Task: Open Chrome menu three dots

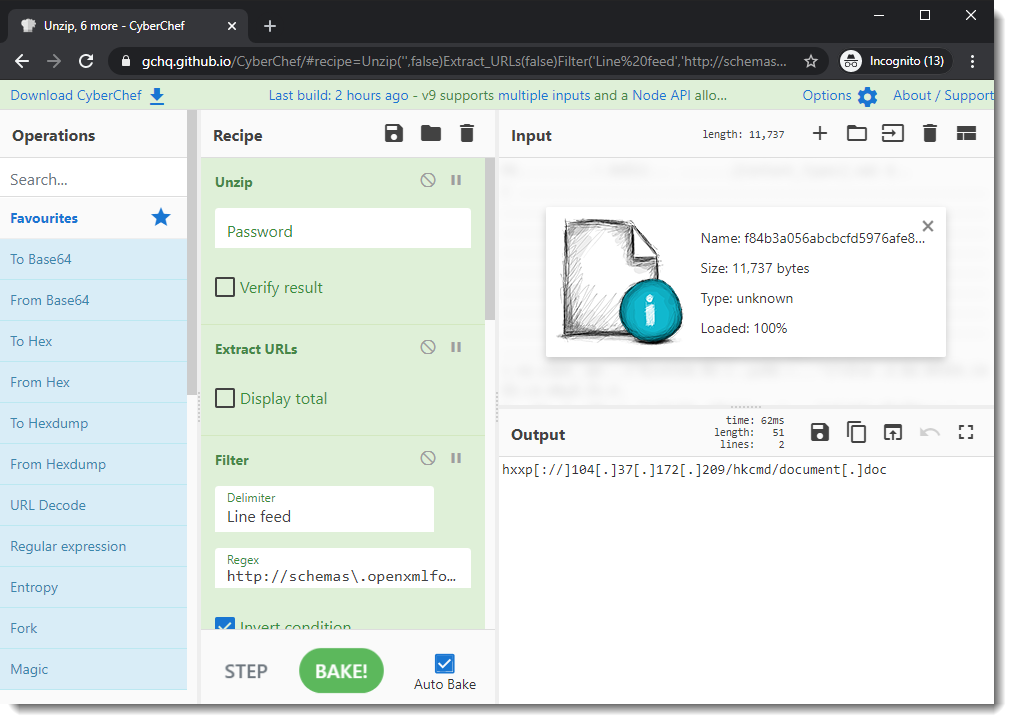Action: (973, 61)
